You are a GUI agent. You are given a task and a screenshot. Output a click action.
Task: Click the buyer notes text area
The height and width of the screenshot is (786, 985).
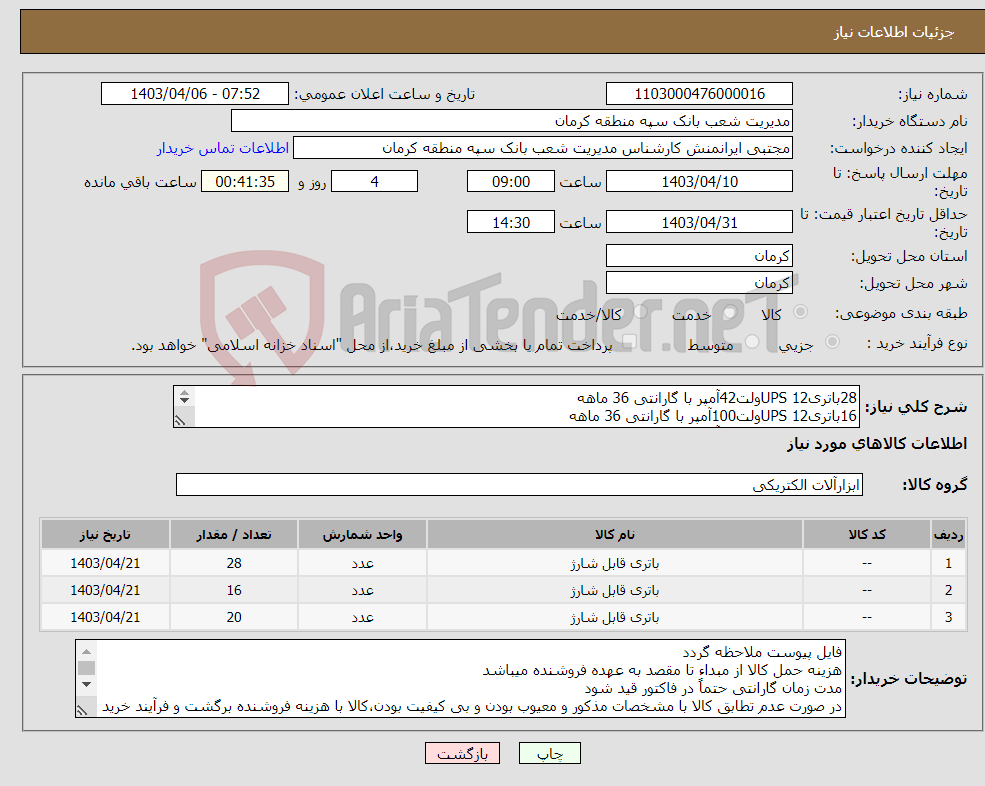point(460,679)
